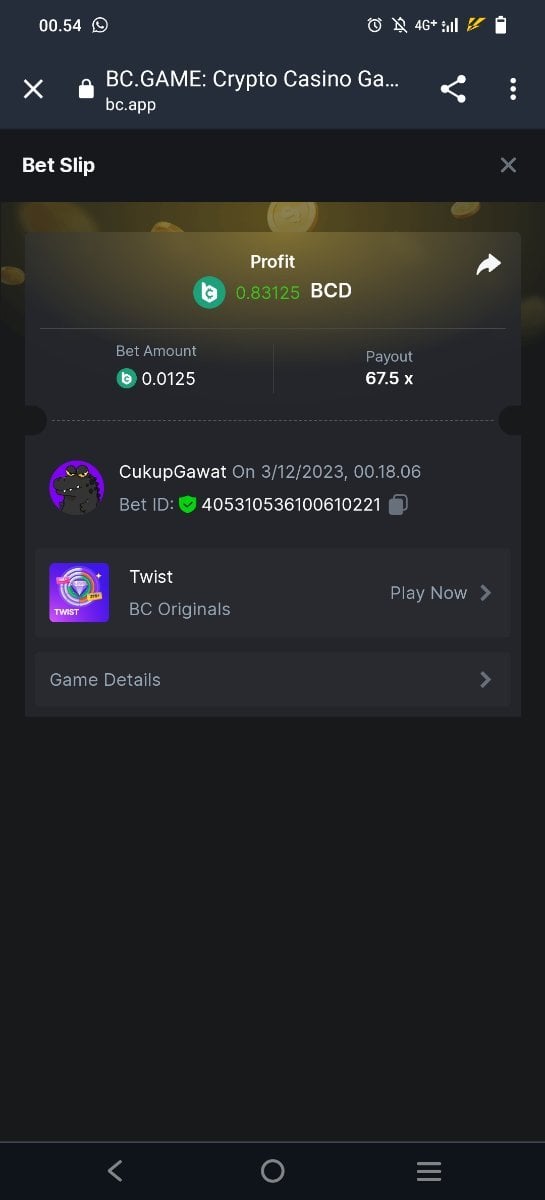Close the browser tab with X
This screenshot has width=545, height=1200.
coord(33,89)
